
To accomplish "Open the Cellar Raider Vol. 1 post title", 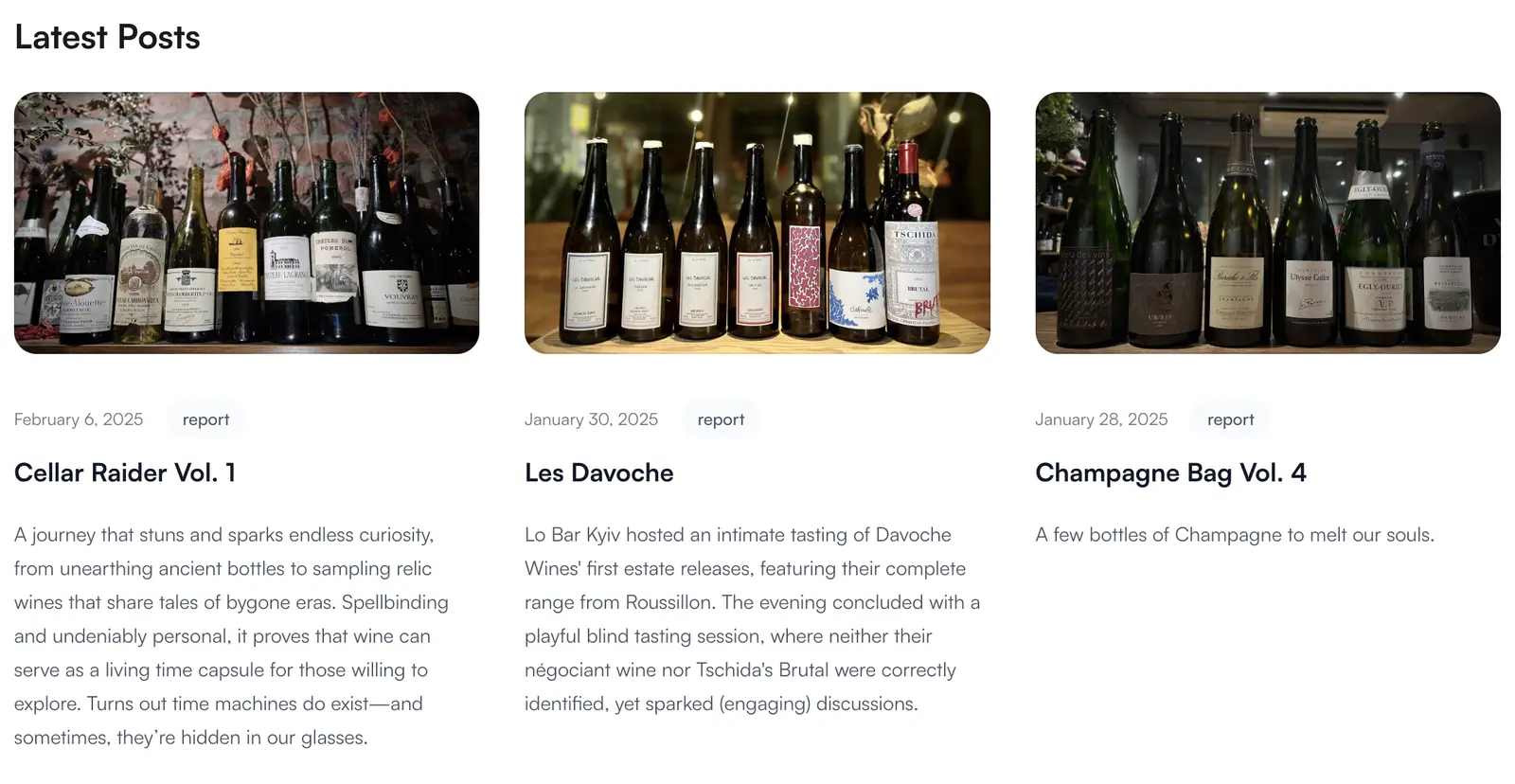I will tap(125, 472).
